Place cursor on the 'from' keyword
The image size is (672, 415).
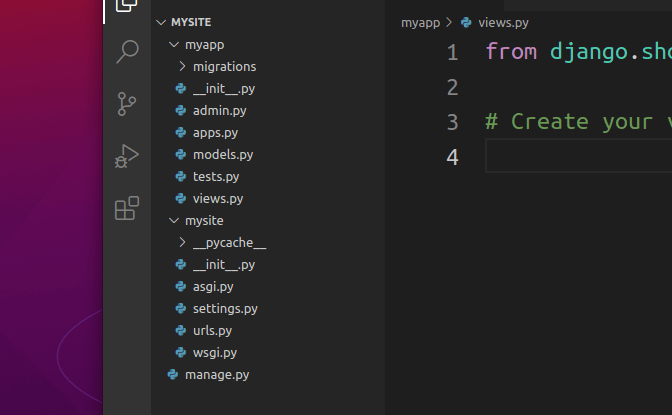click(x=511, y=52)
